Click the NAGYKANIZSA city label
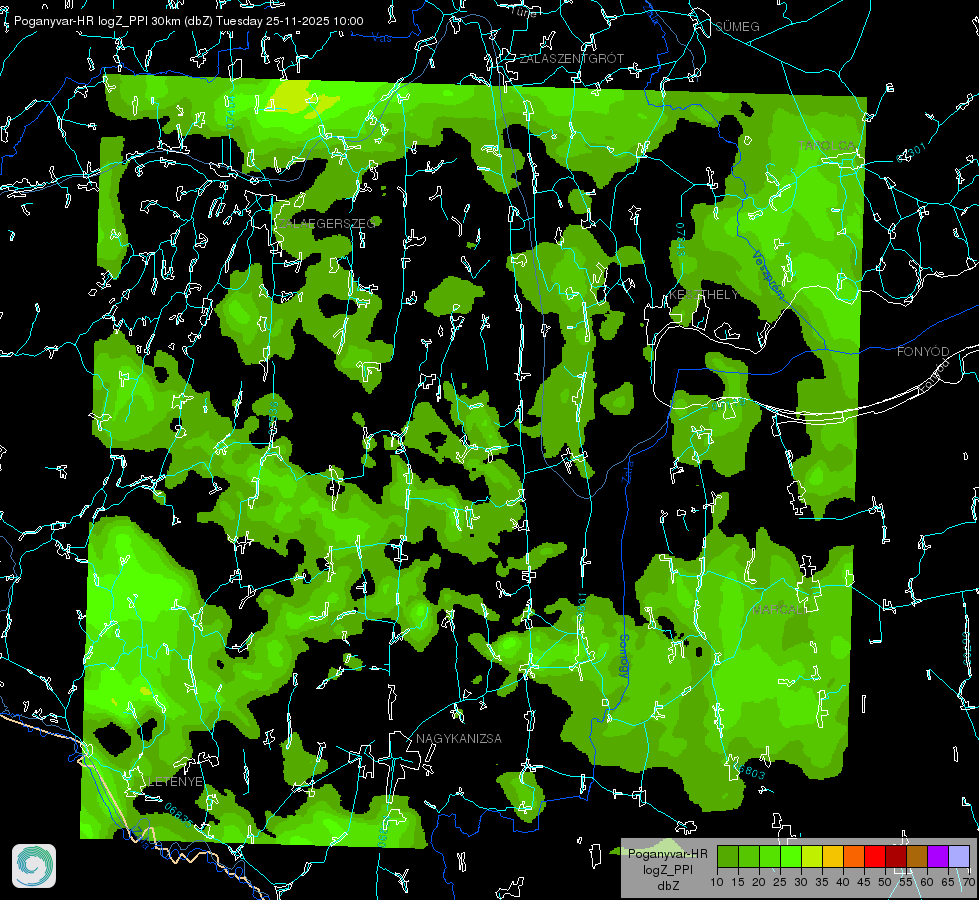The width and height of the screenshot is (979, 900). coord(459,739)
